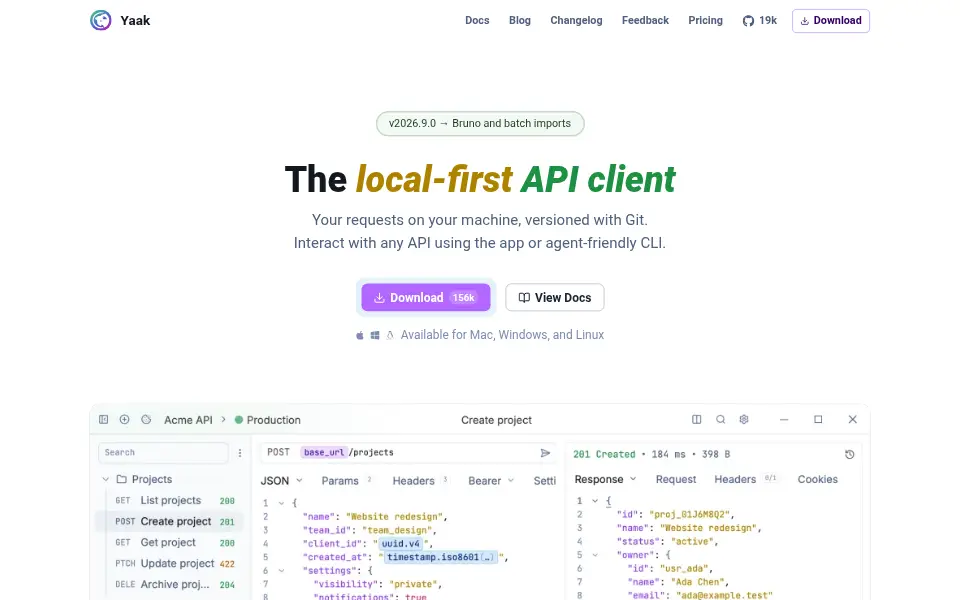Viewport: 960px width, 600px height.
Task: Open response history clock icon
Action: point(849,454)
